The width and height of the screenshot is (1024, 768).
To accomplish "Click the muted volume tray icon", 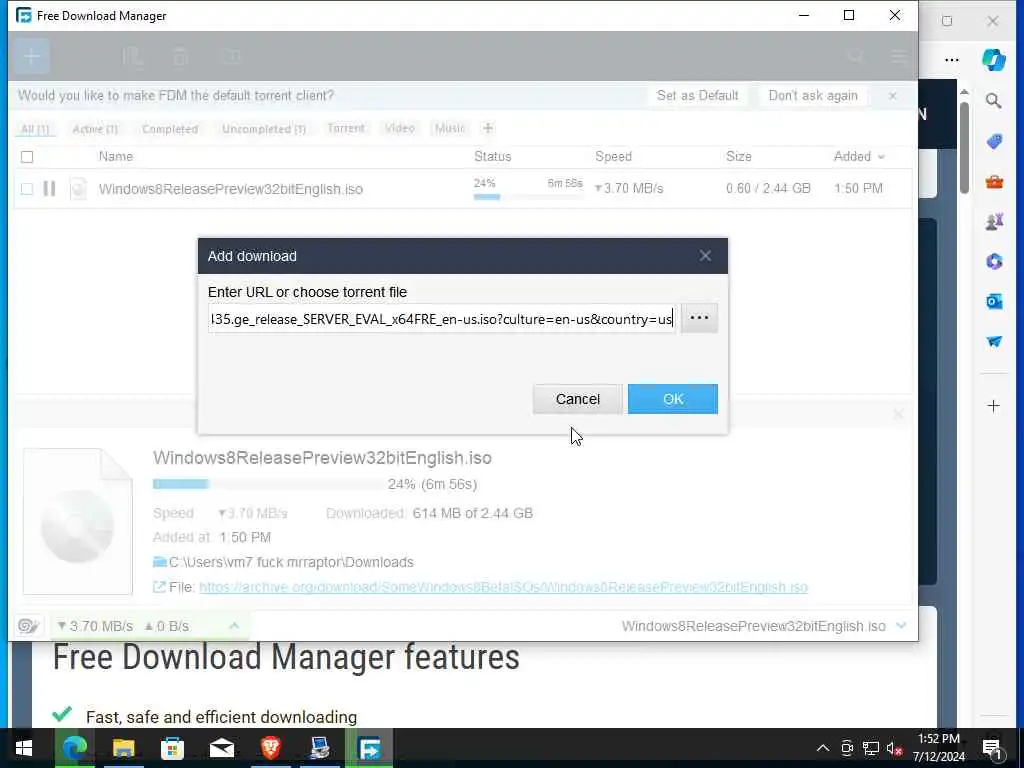I will [x=895, y=748].
